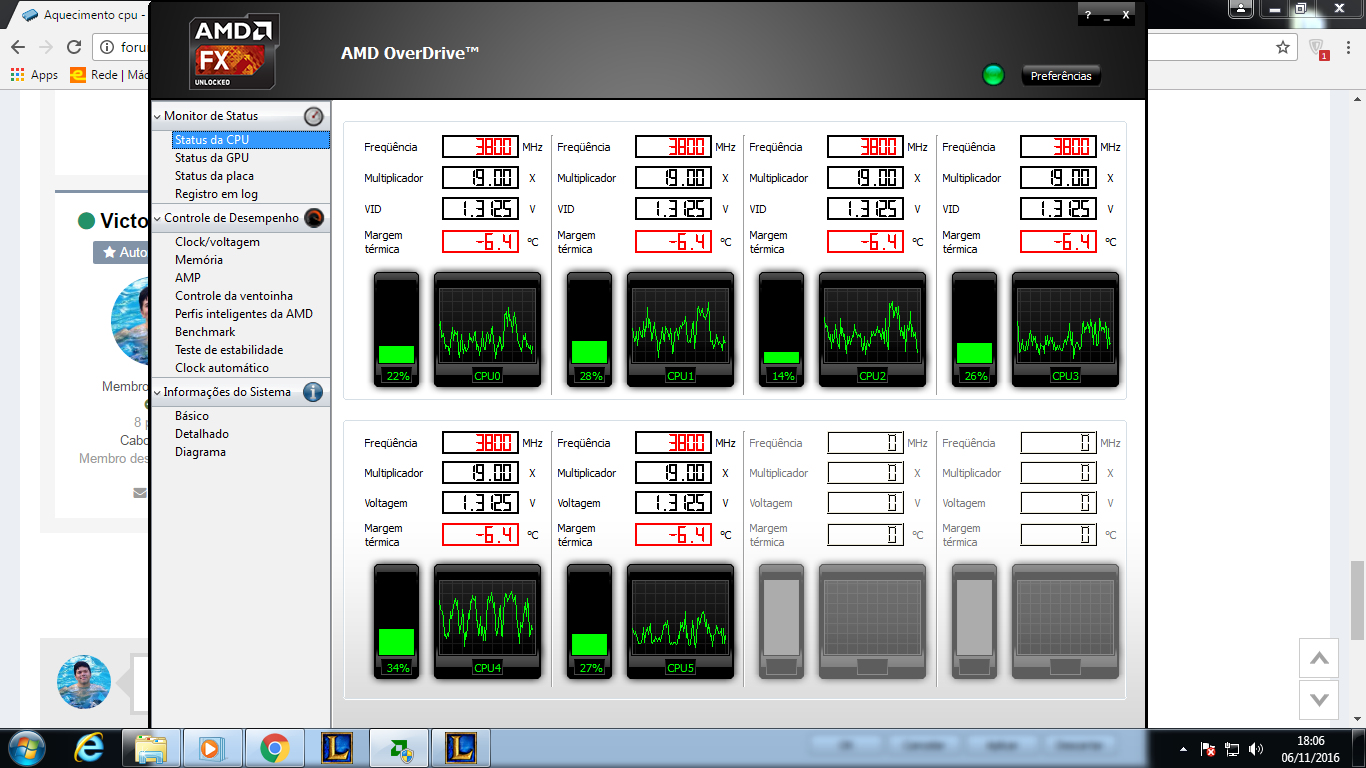Screen dimensions: 1366x768
Task: Click the volume speaker tray icon
Action: pyautogui.click(x=1256, y=748)
